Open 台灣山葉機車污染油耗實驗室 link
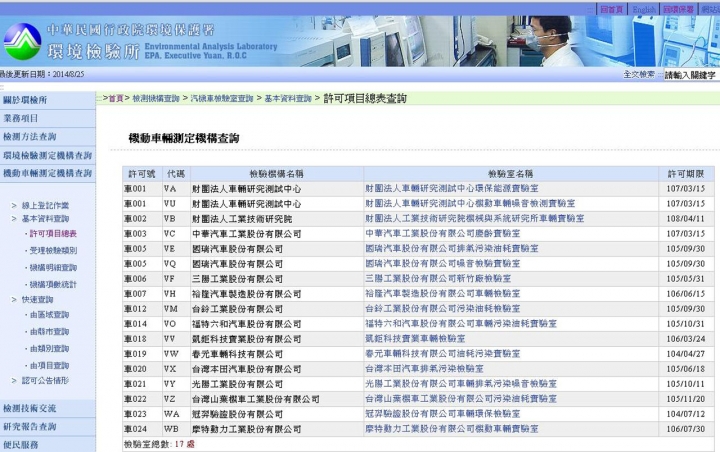Screen dimensions: 720x452 [461, 399]
